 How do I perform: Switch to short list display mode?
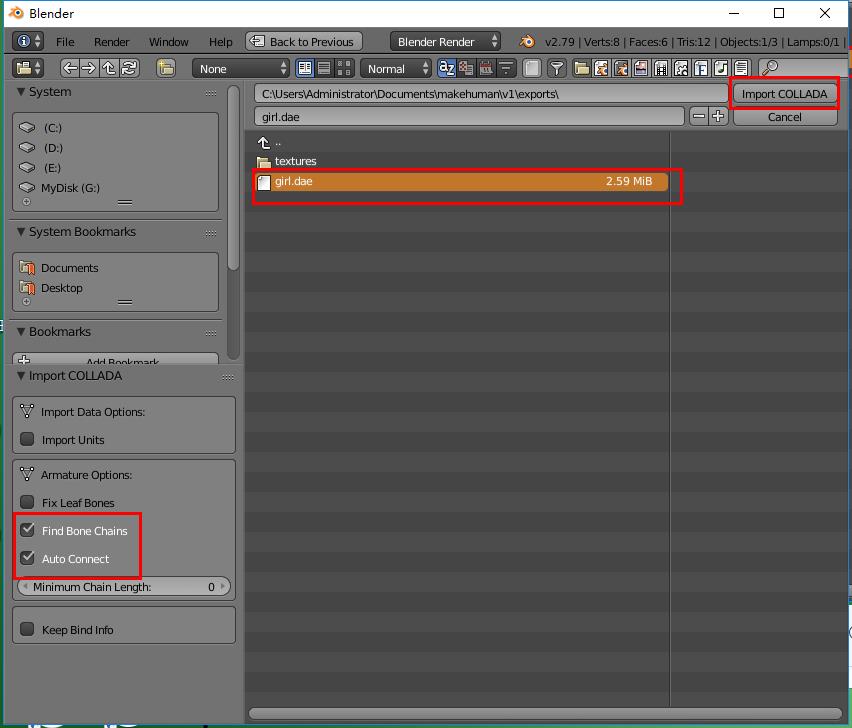(305, 68)
